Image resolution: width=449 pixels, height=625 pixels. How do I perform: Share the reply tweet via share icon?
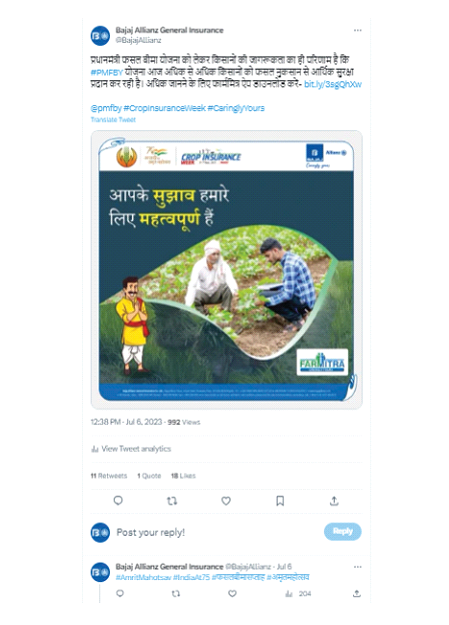(x=357, y=594)
